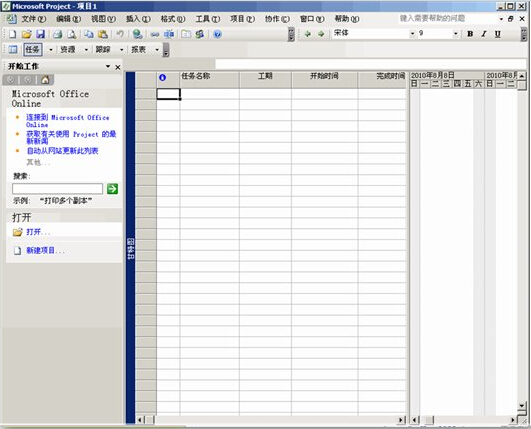Click the Link Tasks chain icon

[155, 34]
